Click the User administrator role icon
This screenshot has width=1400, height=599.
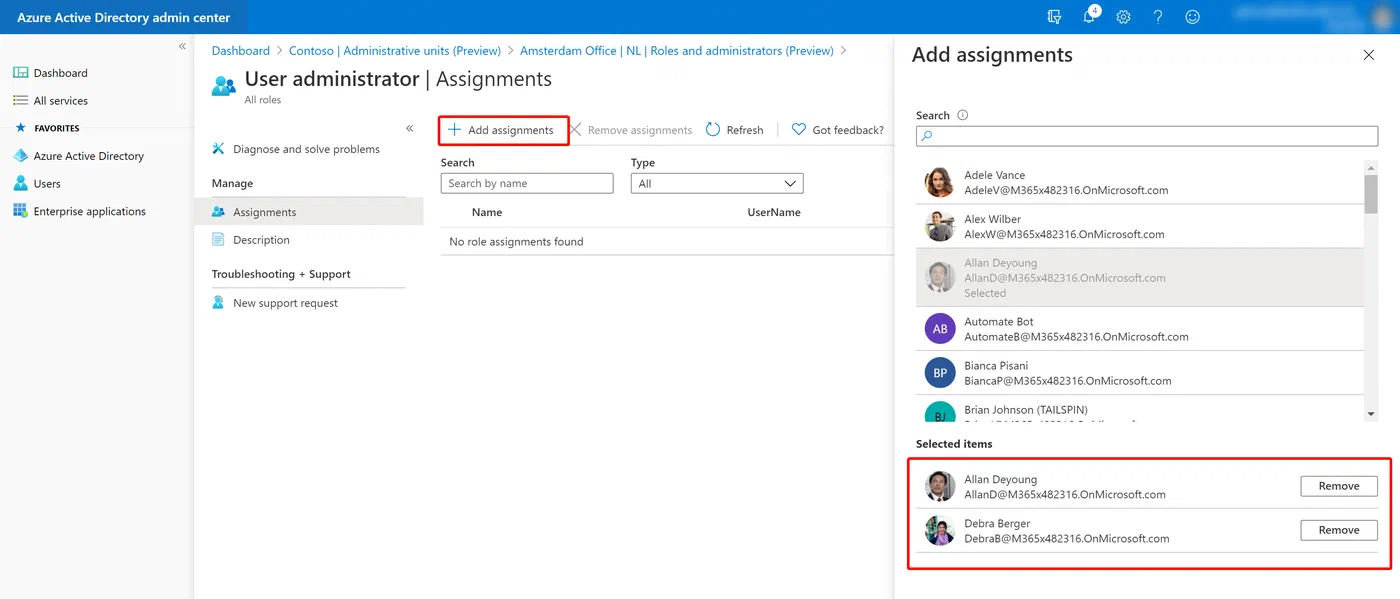click(224, 86)
